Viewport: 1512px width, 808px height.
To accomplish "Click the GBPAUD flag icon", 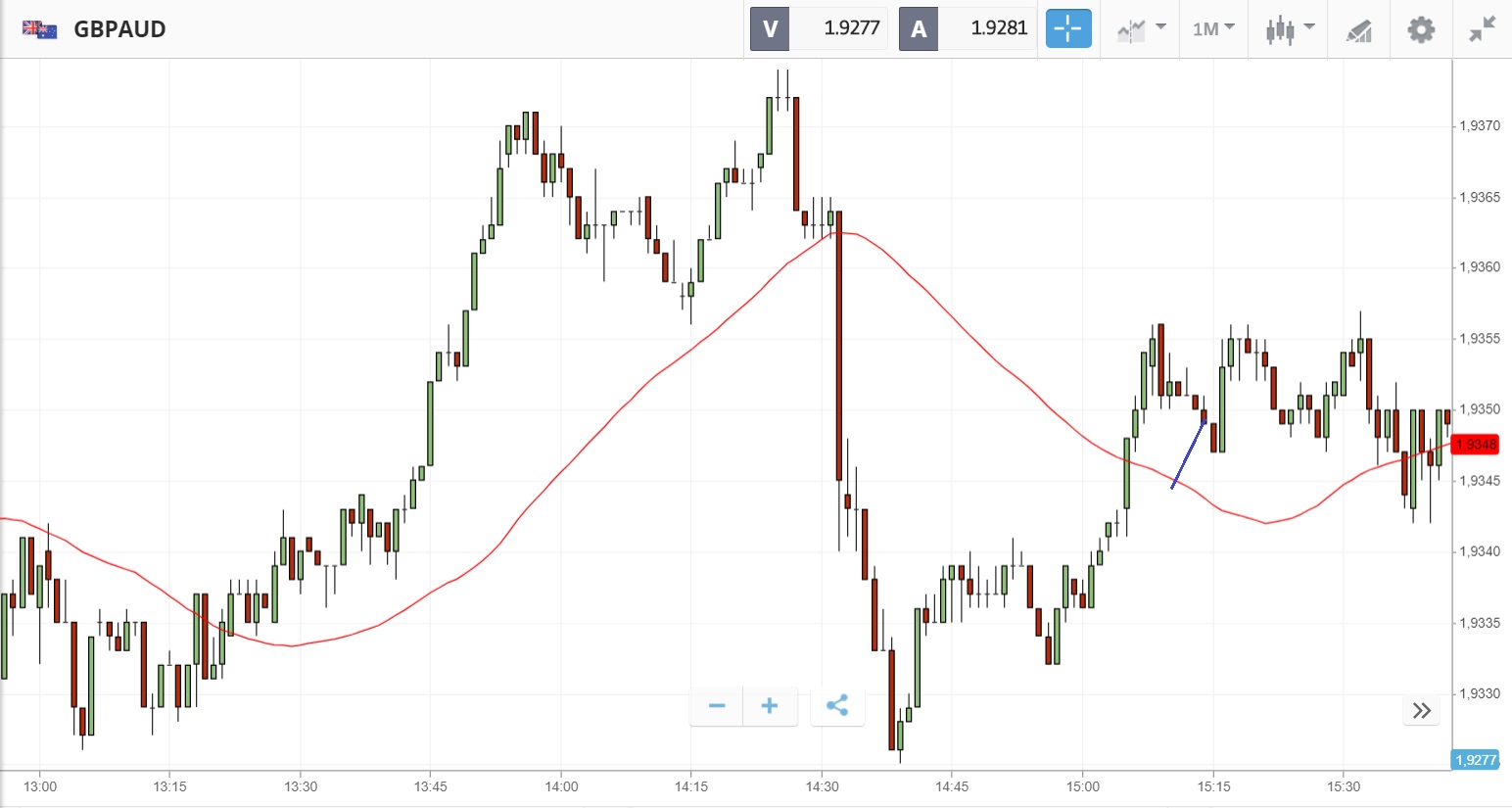I will coord(40,28).
